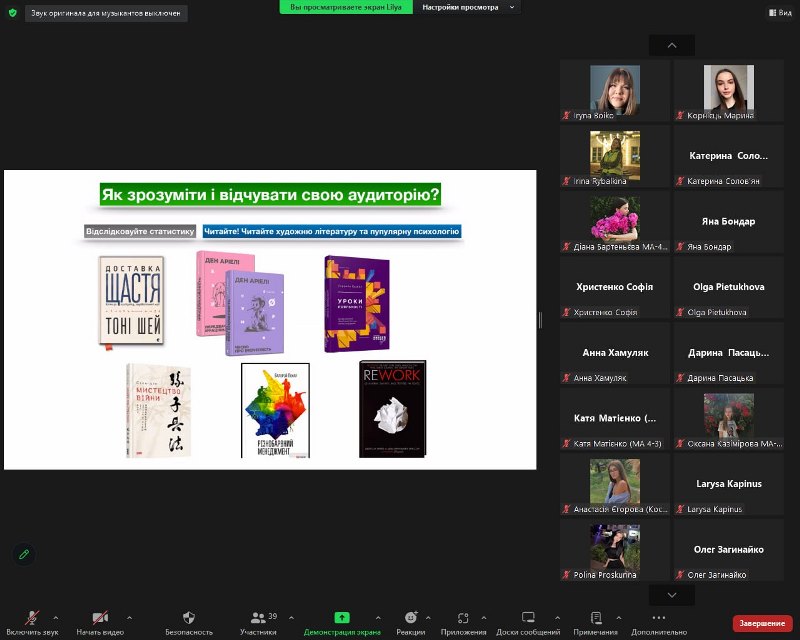Viewport: 800px width, 640px height.
Task: Click muted mic icon beside Irina Rybalkina
Action: coord(566,181)
